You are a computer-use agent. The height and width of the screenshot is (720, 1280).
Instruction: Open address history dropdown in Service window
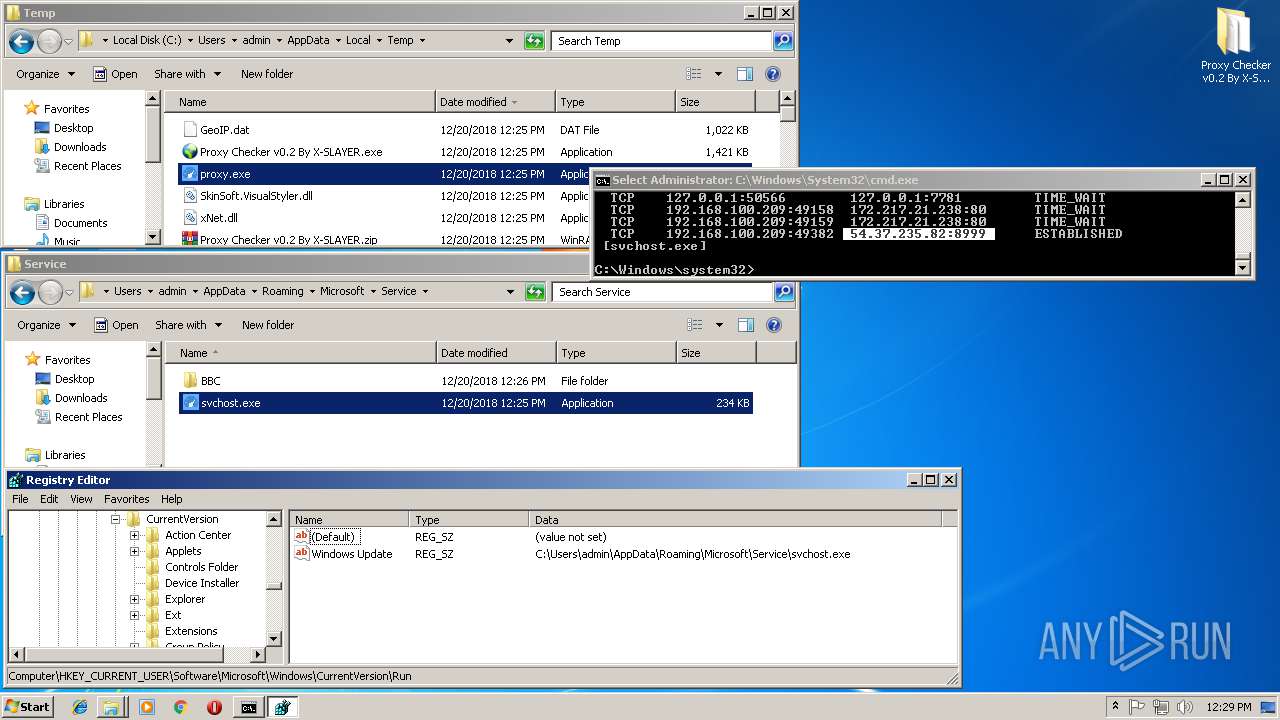[510, 292]
